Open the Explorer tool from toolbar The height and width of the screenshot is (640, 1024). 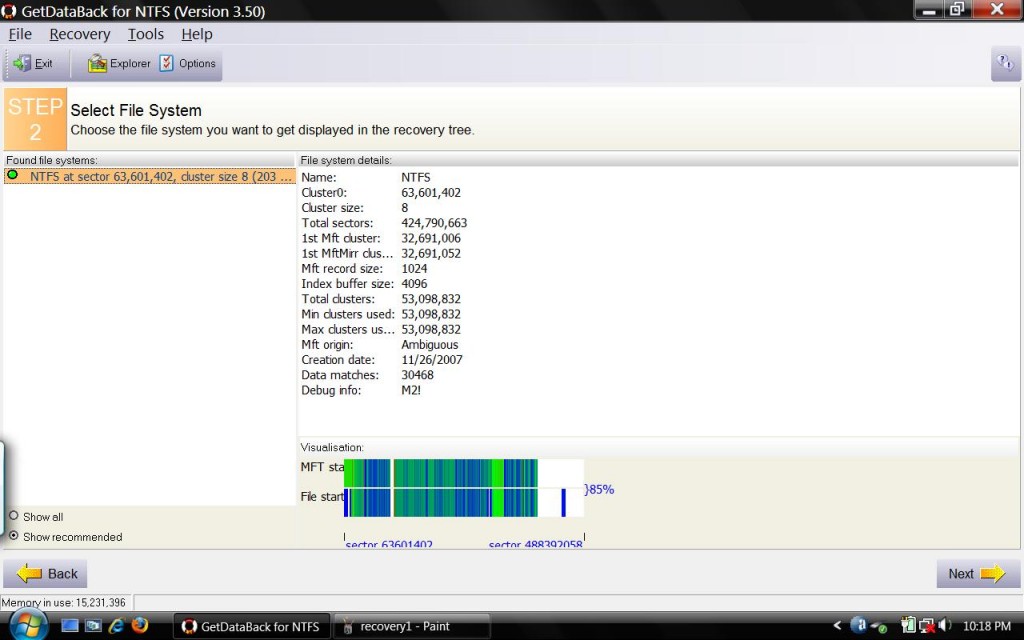[119, 63]
